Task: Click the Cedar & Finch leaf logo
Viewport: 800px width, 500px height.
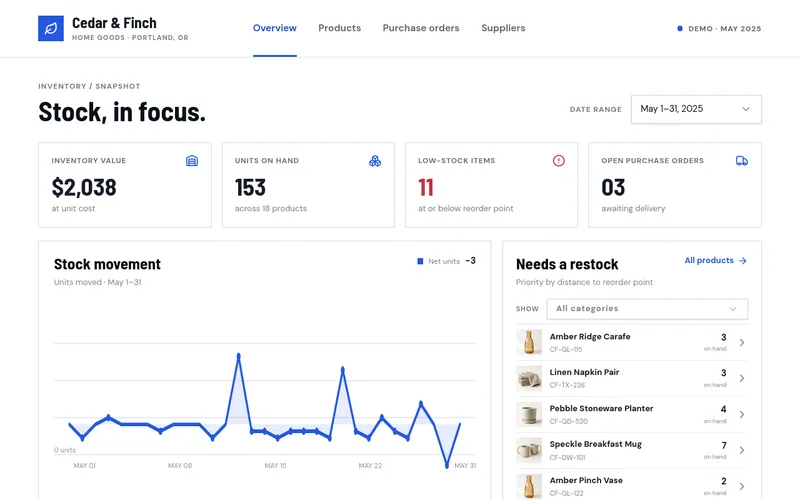Action: tap(51, 28)
